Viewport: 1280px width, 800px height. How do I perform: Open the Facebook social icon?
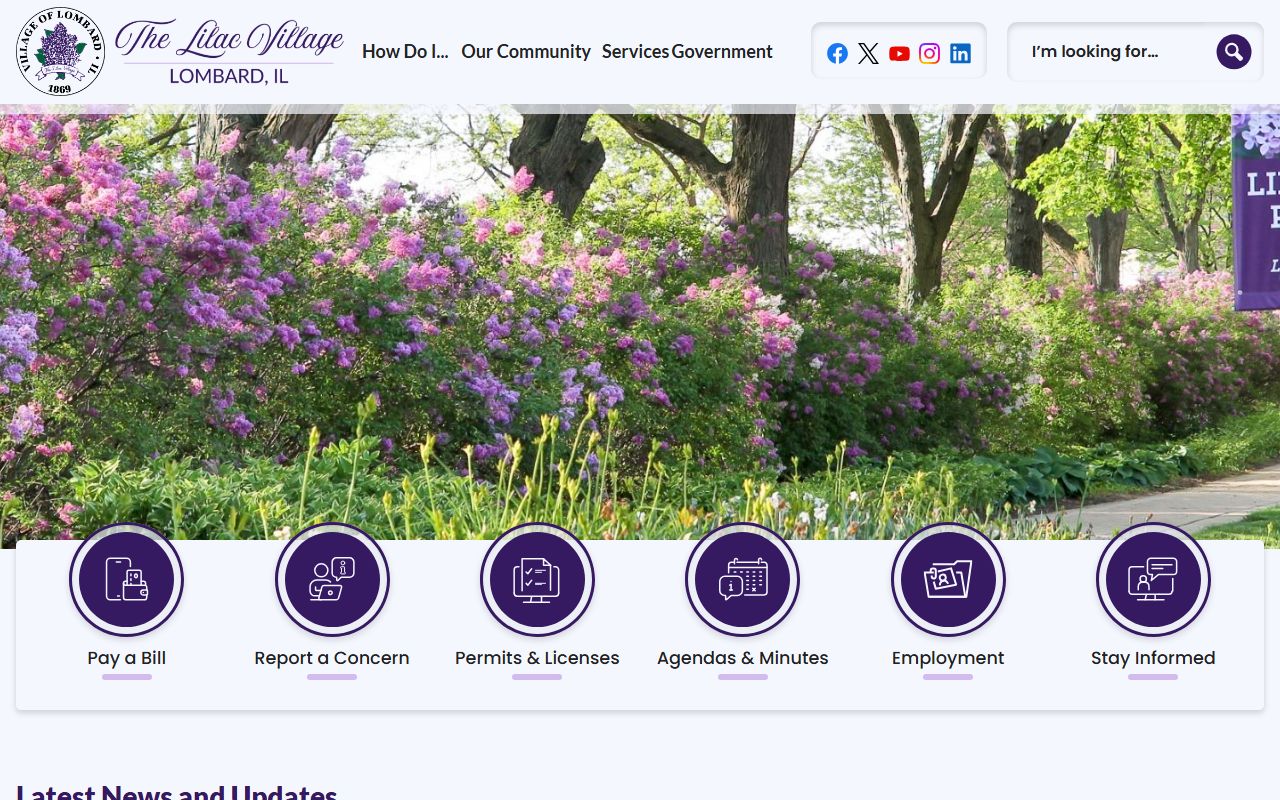point(837,53)
